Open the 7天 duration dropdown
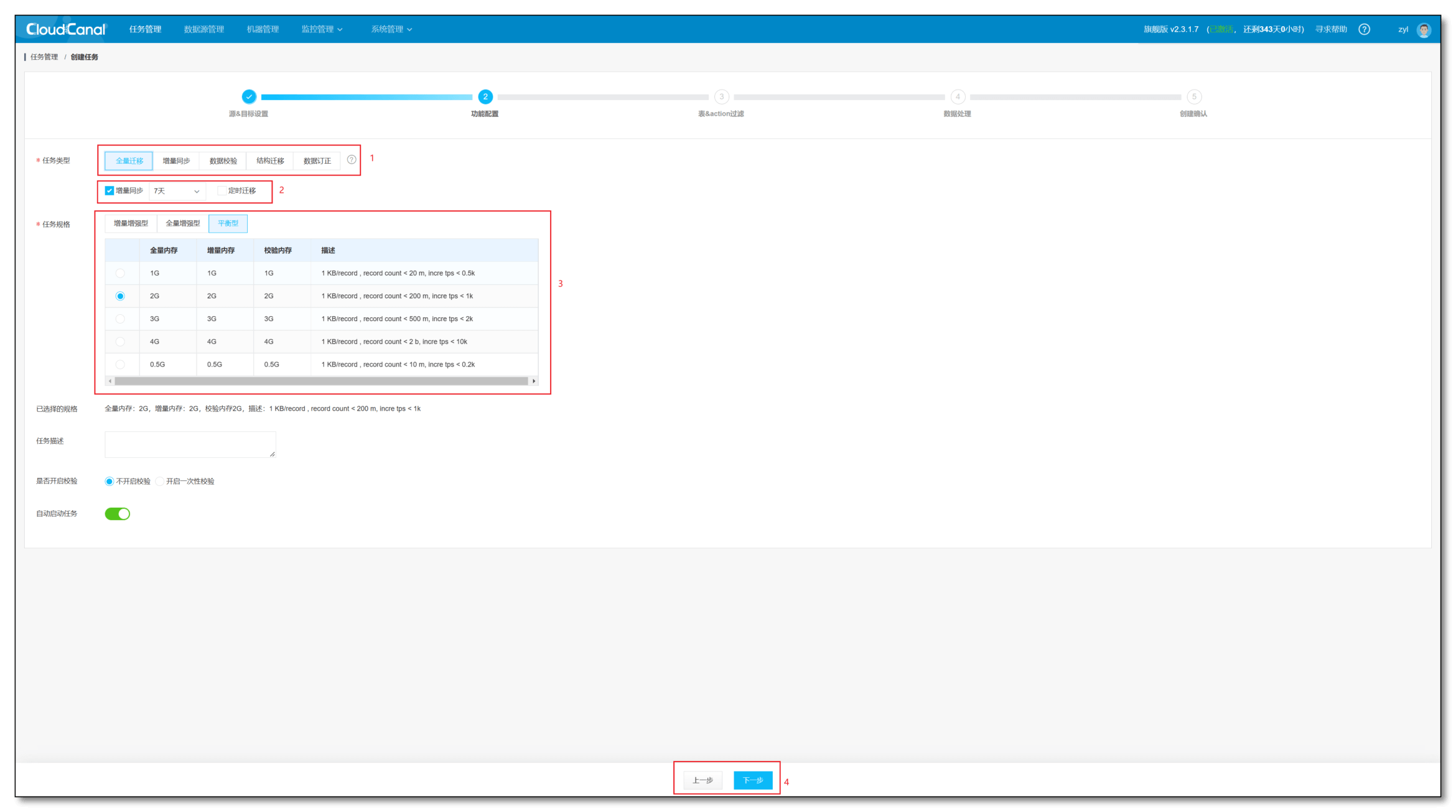The image size is (1456, 812). (177, 191)
